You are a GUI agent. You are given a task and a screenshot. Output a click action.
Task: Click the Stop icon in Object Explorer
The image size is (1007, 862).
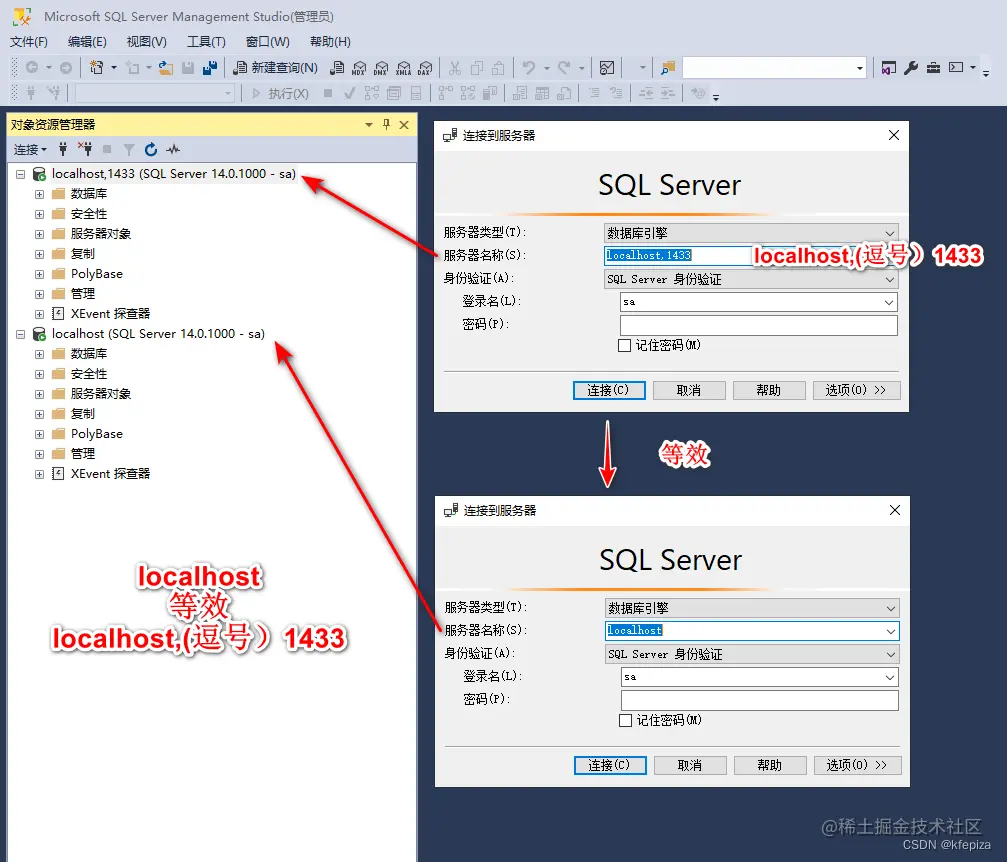tap(107, 150)
